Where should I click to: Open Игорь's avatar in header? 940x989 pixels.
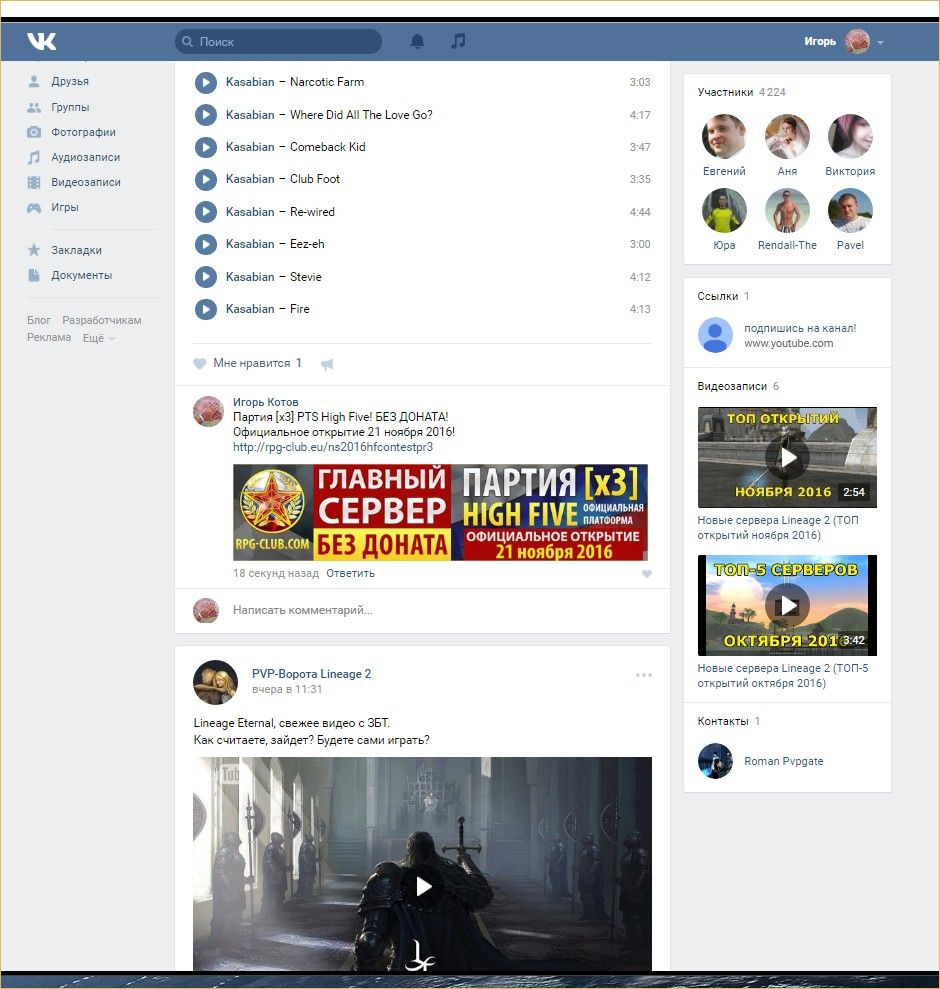click(857, 42)
